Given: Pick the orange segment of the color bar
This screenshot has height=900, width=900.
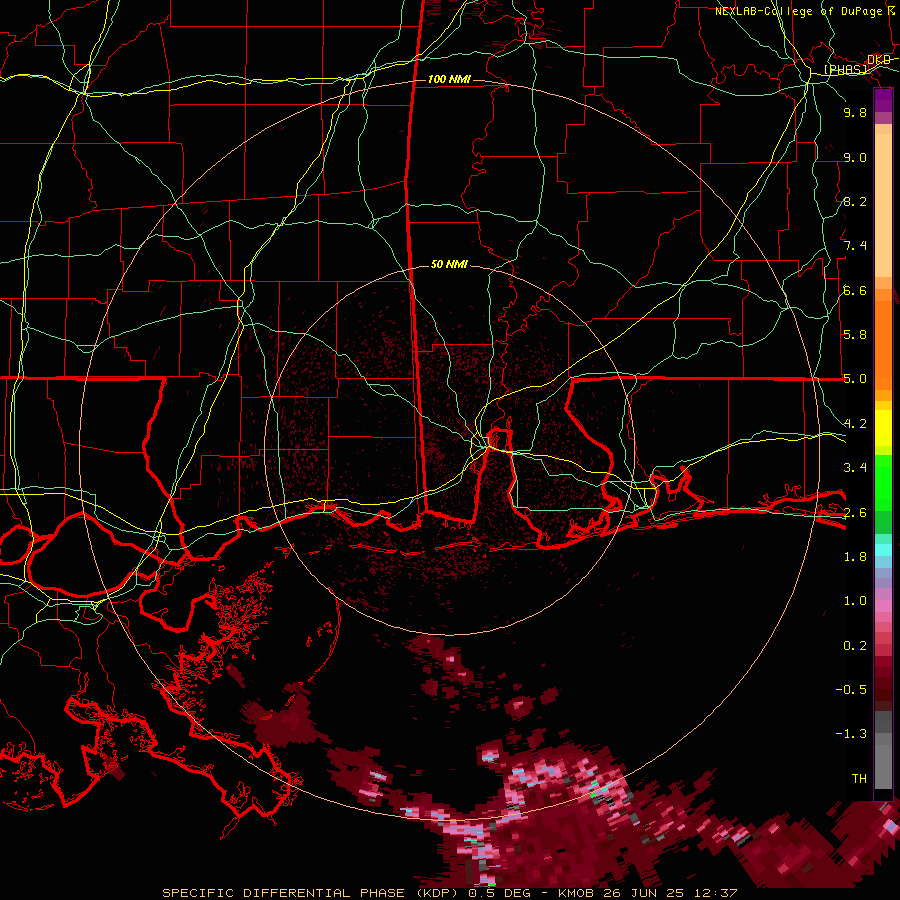Looking at the screenshot, I should tap(883, 344).
